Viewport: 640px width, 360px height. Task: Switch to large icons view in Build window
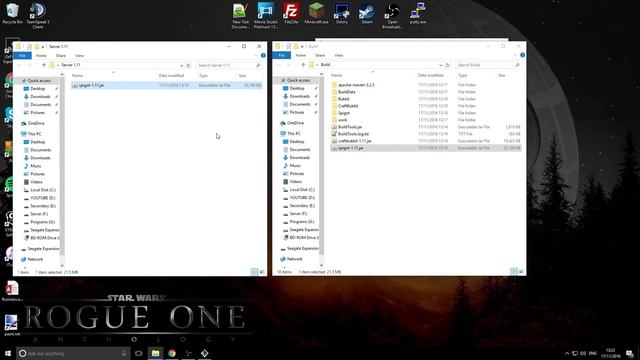(521, 271)
